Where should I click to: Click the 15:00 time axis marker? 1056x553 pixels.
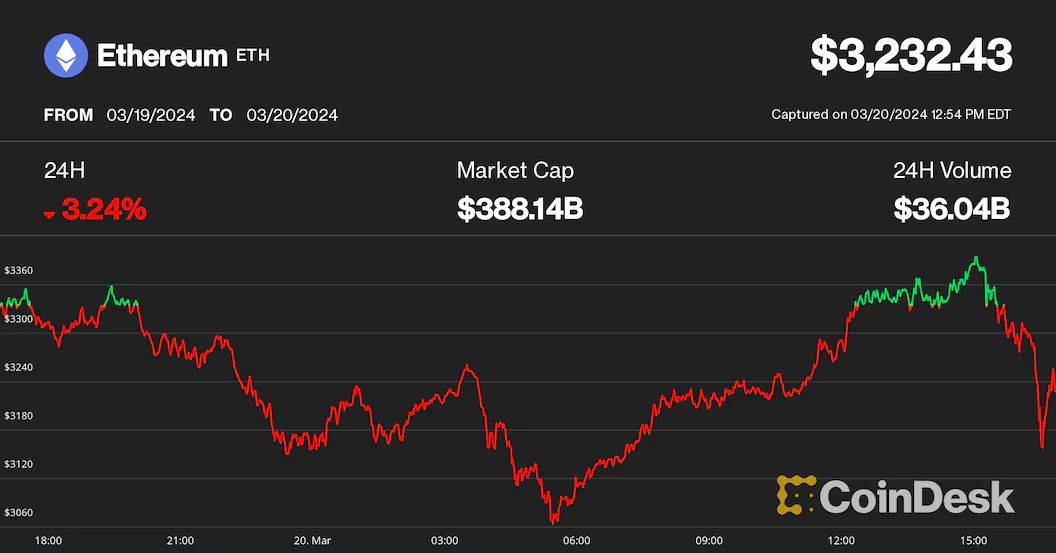click(974, 541)
